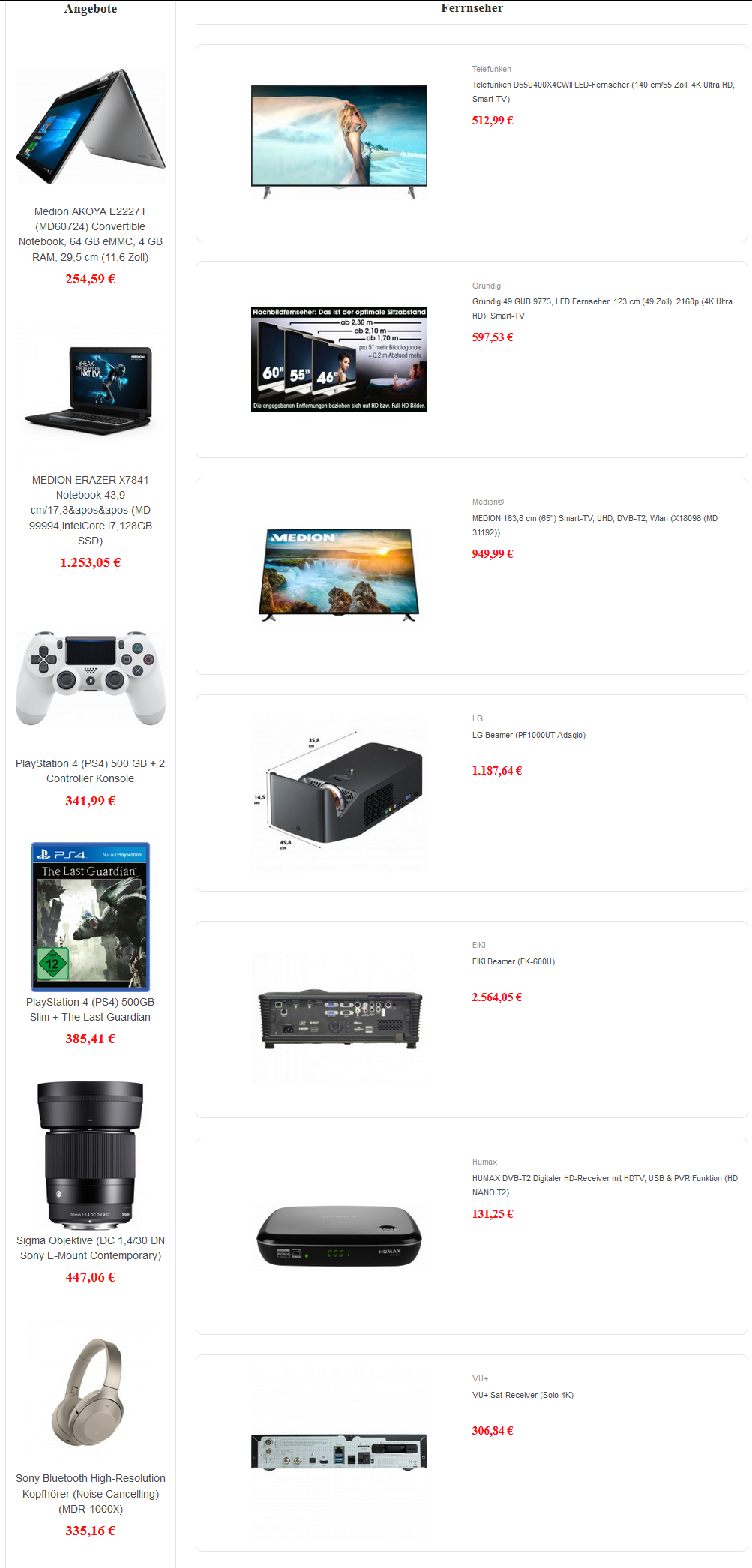Click the white PS4 controller image
This screenshot has width=752, height=1568.
point(91,678)
